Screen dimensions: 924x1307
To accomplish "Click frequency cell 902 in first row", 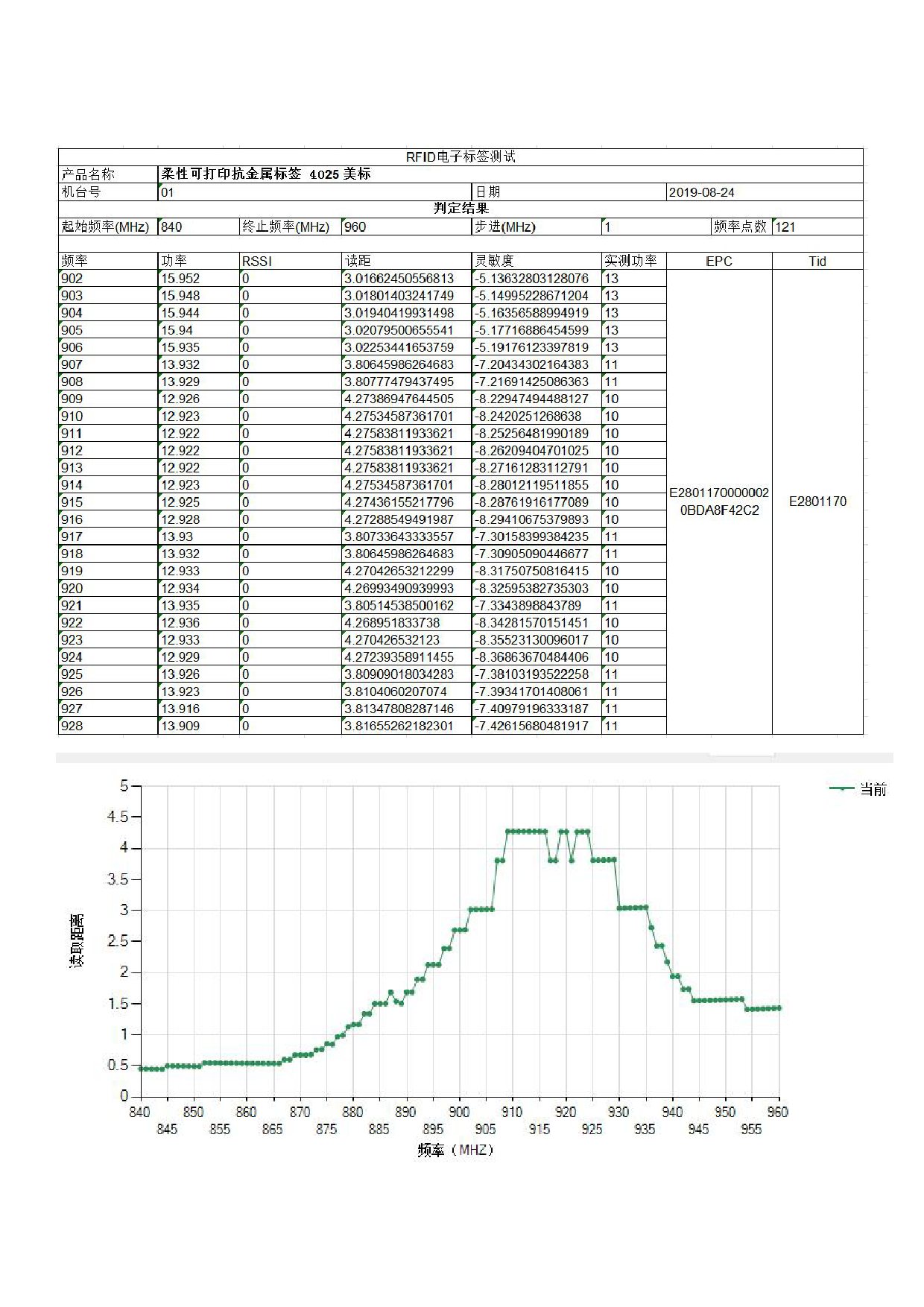I will 72,279.
